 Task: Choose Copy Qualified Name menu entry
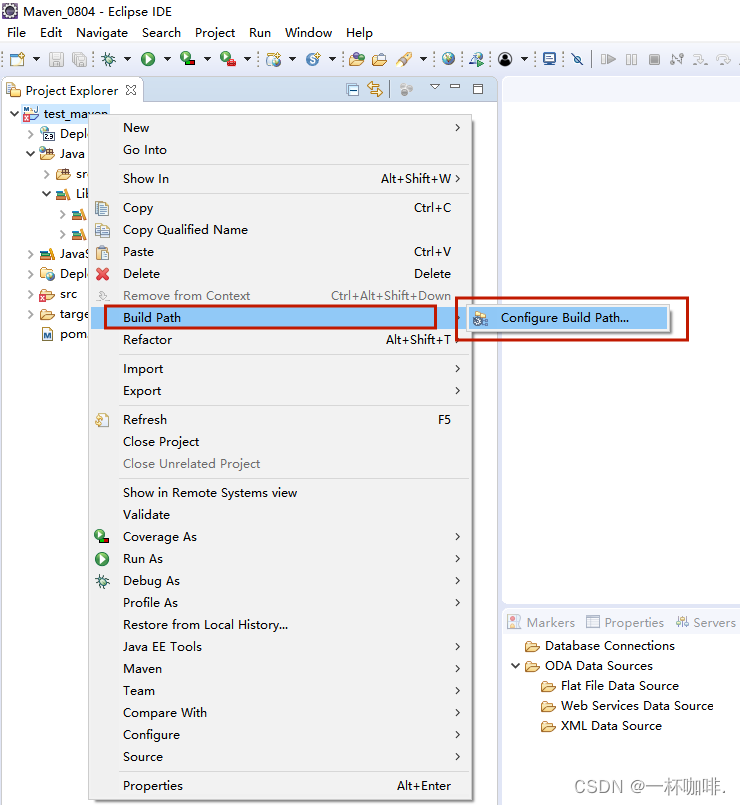280,230
